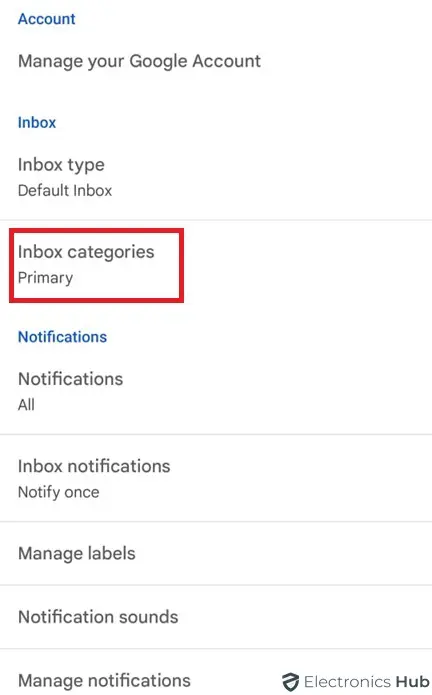Screen dimensions: 432x695
Task: Click the Electronics Hub shield logo icon
Action: point(291,682)
